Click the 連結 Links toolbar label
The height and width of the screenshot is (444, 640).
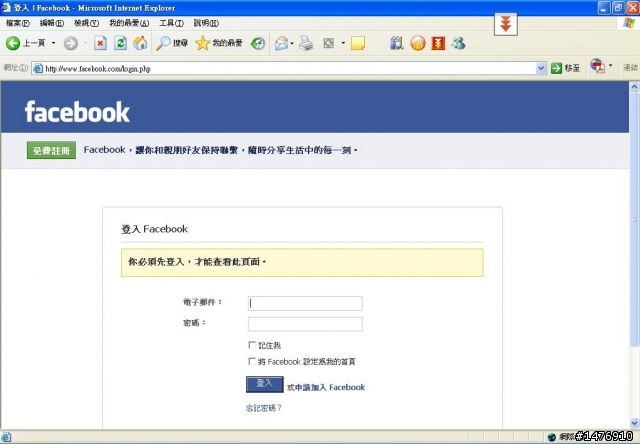630,67
